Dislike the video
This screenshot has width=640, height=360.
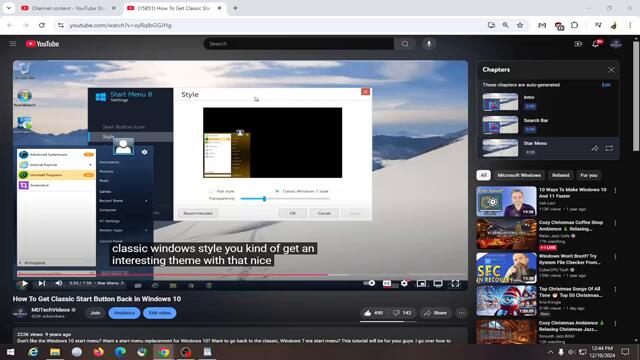(x=402, y=313)
